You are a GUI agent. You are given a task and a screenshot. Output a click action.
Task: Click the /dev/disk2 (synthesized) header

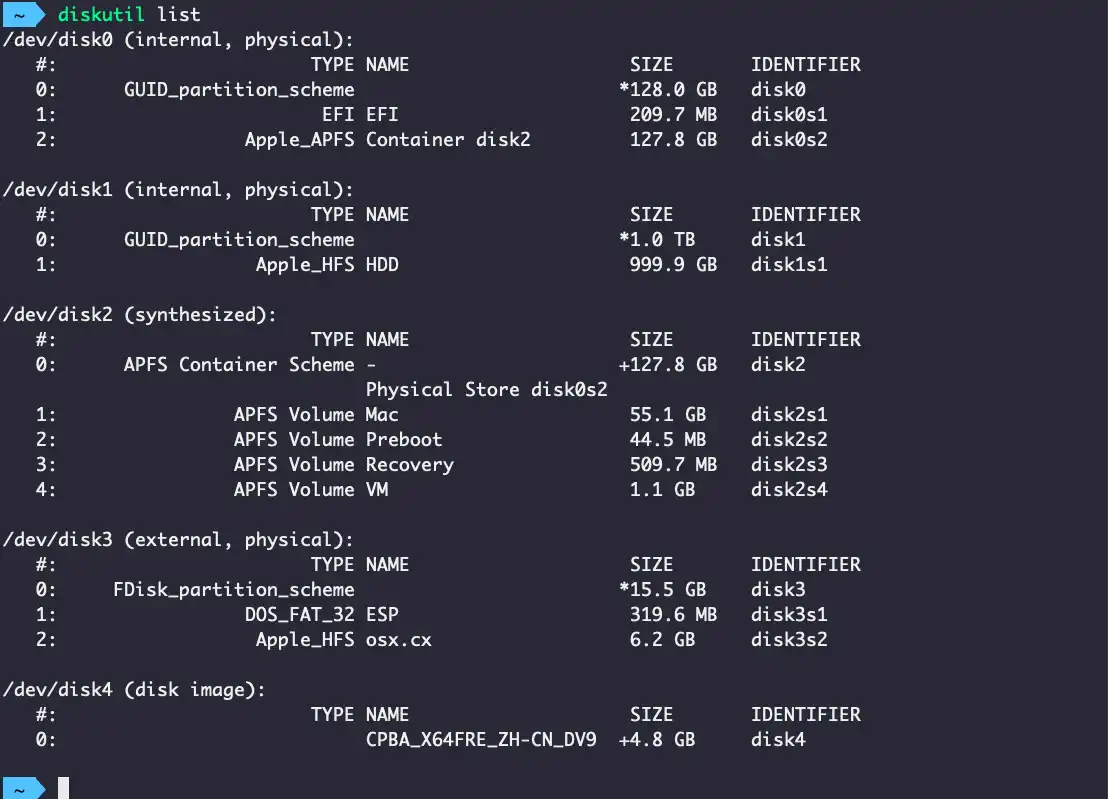pos(139,315)
